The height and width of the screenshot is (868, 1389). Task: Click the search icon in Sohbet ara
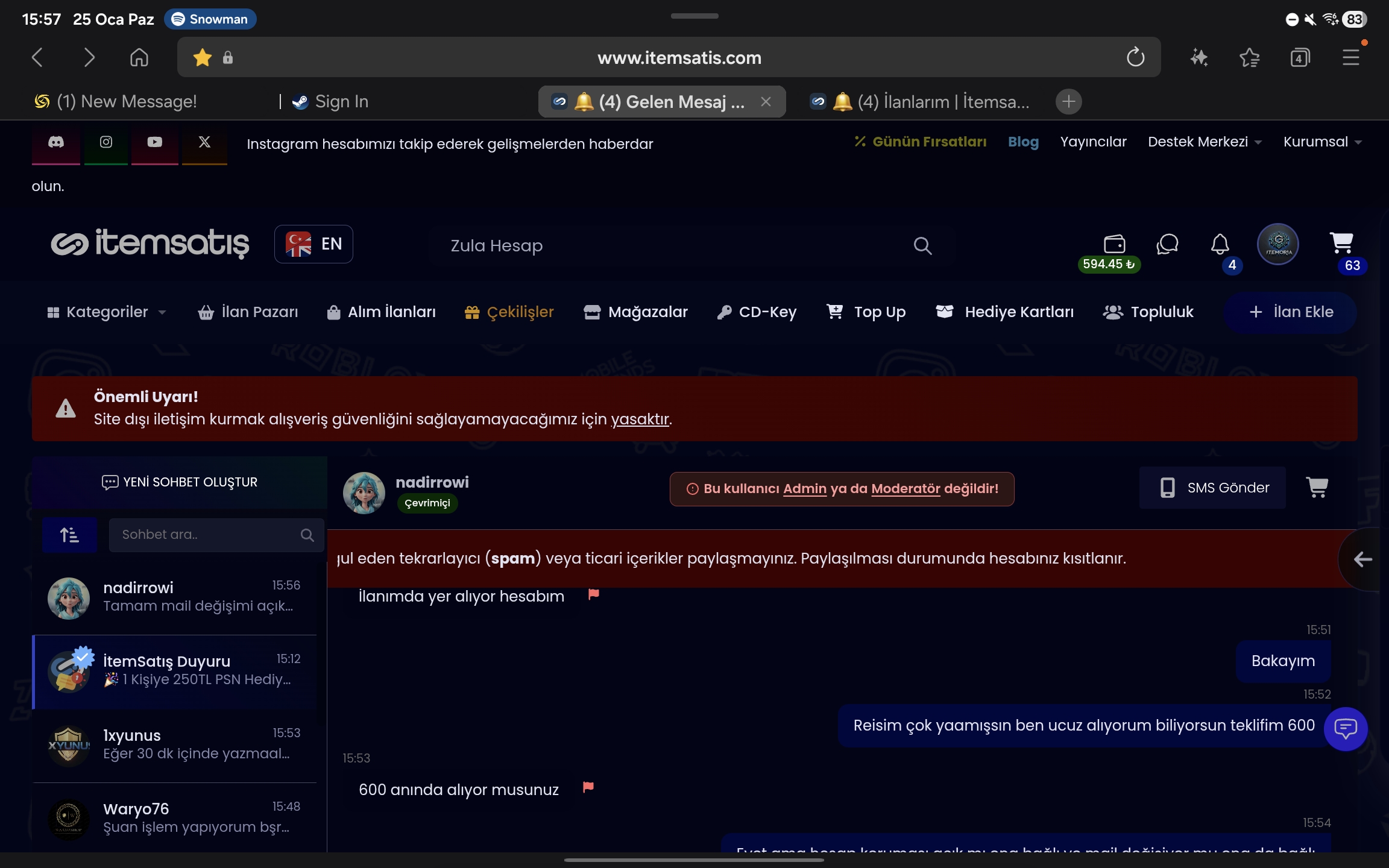(x=307, y=535)
